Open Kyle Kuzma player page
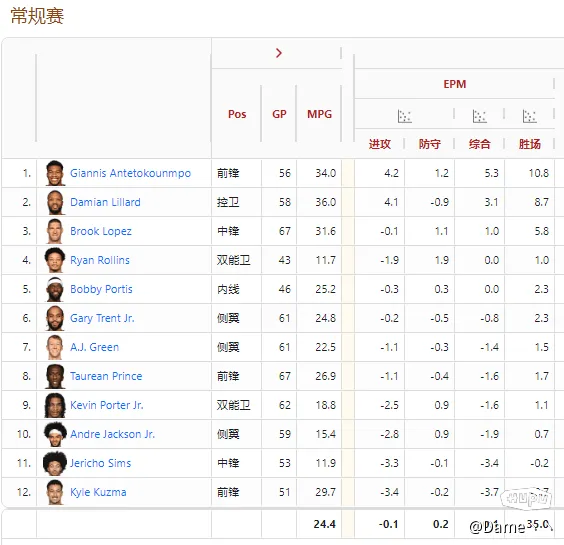The image size is (564, 545). [98, 492]
